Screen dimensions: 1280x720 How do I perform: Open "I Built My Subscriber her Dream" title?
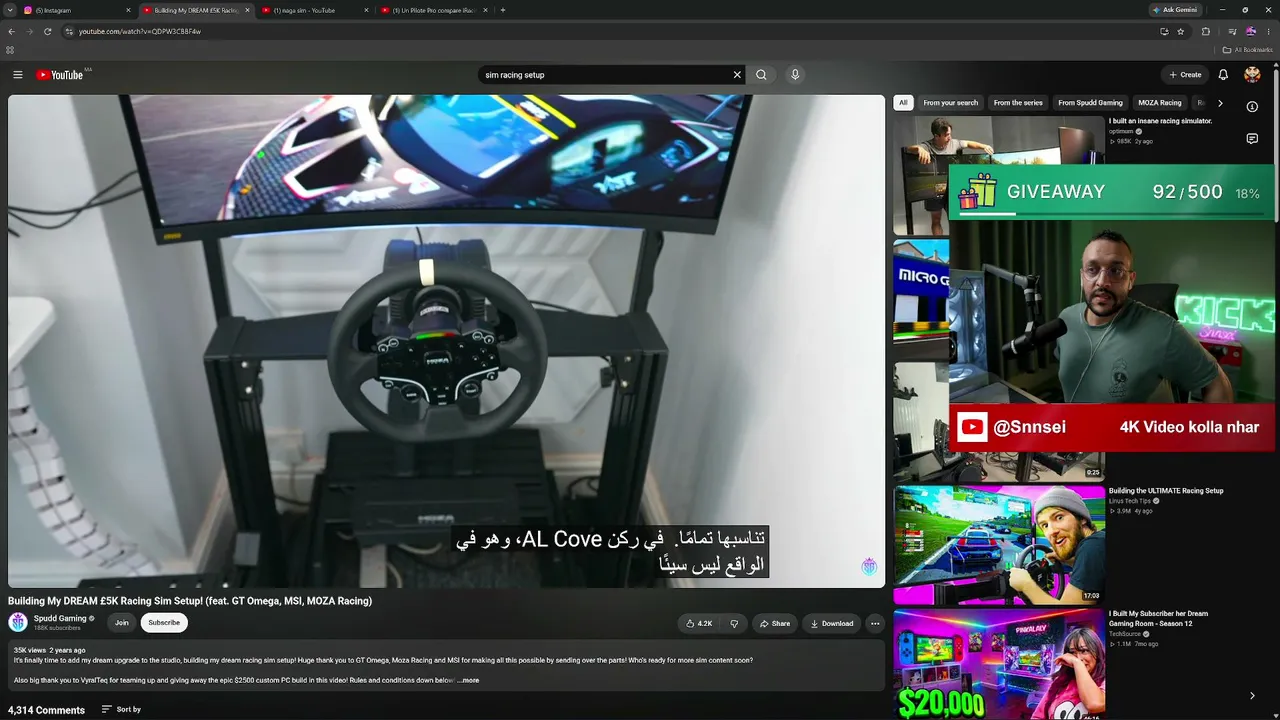(x=1158, y=618)
